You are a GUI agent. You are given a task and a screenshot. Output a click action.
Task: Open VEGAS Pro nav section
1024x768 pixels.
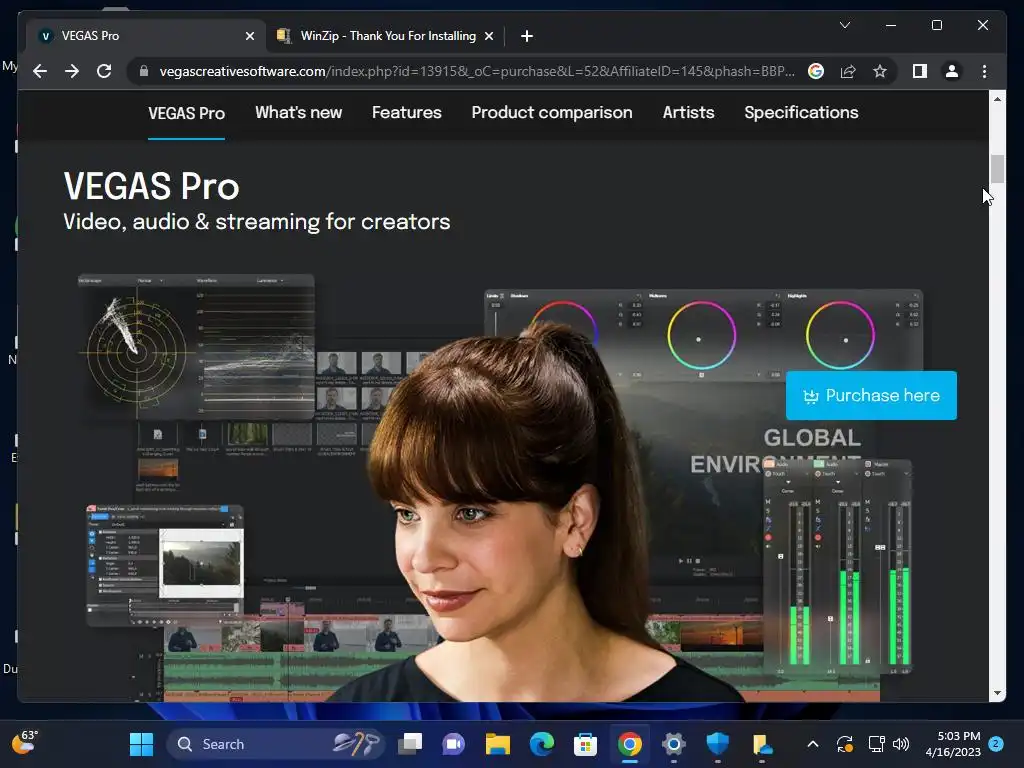(x=186, y=113)
